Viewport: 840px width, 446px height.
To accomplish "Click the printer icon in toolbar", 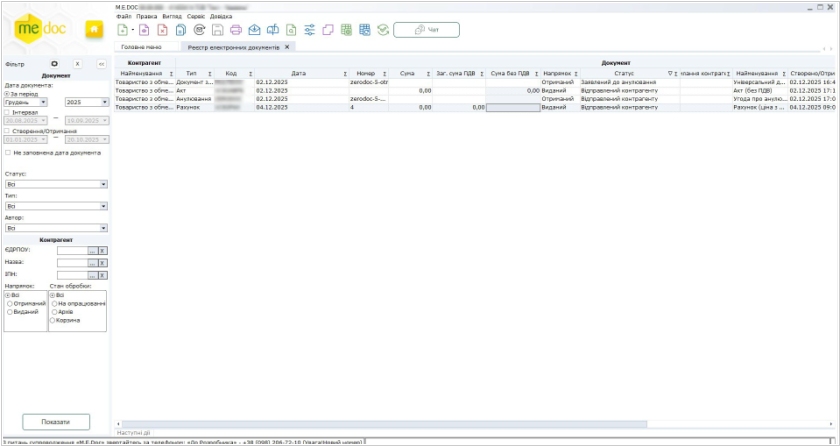I will 236,30.
